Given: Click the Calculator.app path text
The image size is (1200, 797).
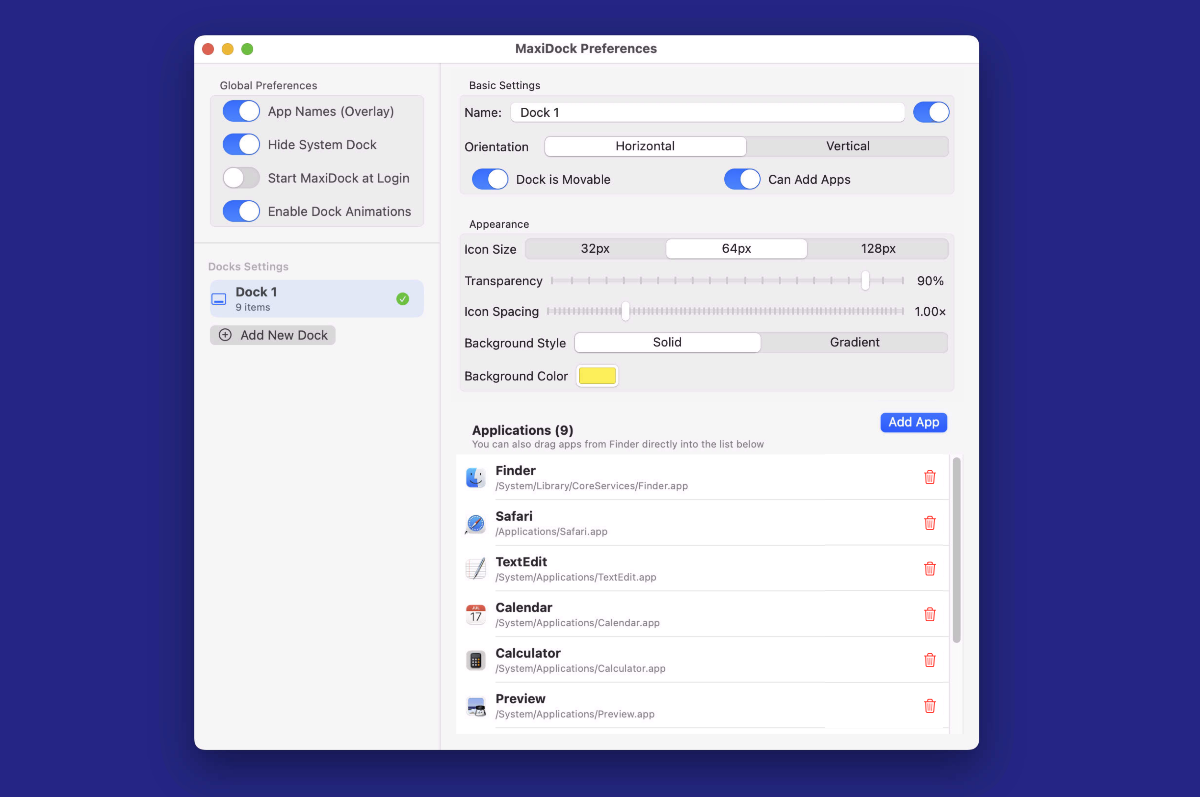Looking at the screenshot, I should (581, 669).
